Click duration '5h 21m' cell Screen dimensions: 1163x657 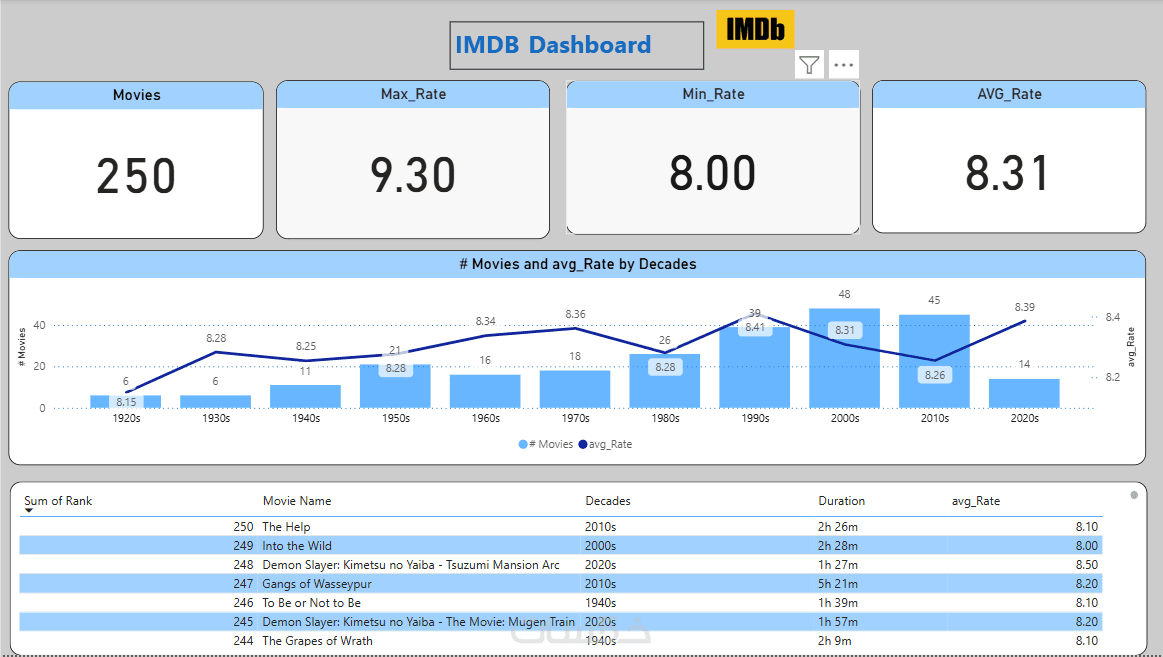coord(837,584)
